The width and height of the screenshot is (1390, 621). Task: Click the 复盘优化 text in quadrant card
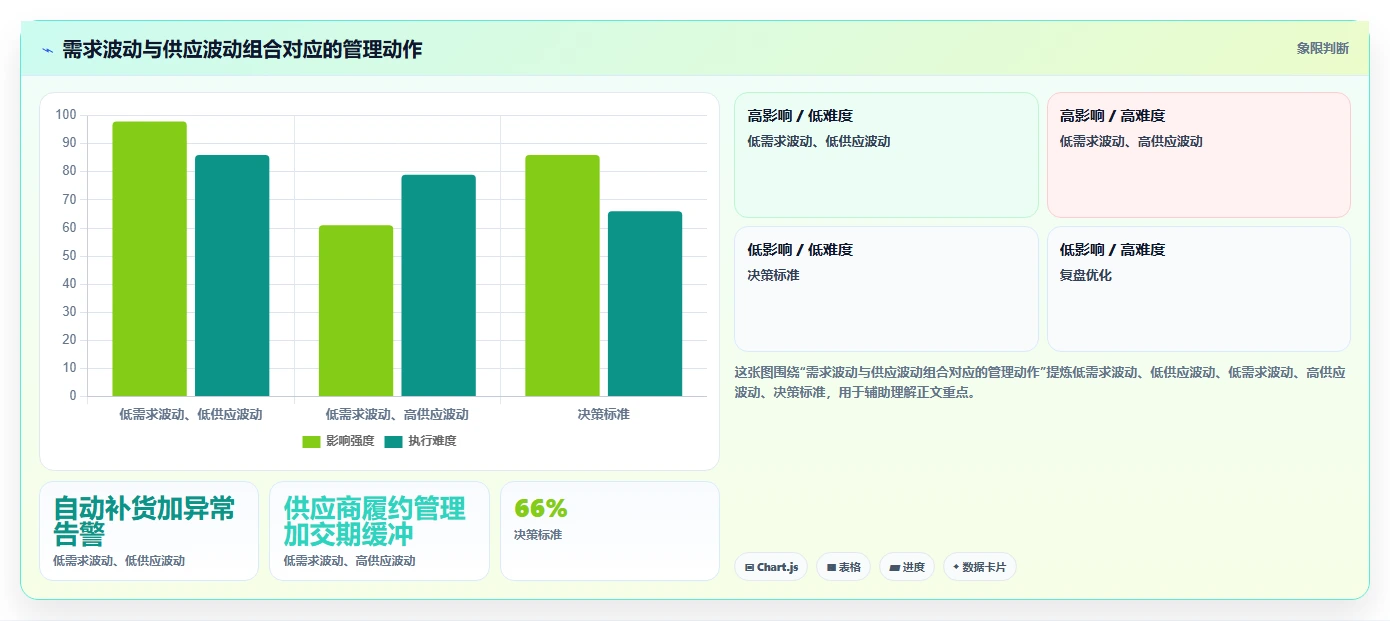1086,275
